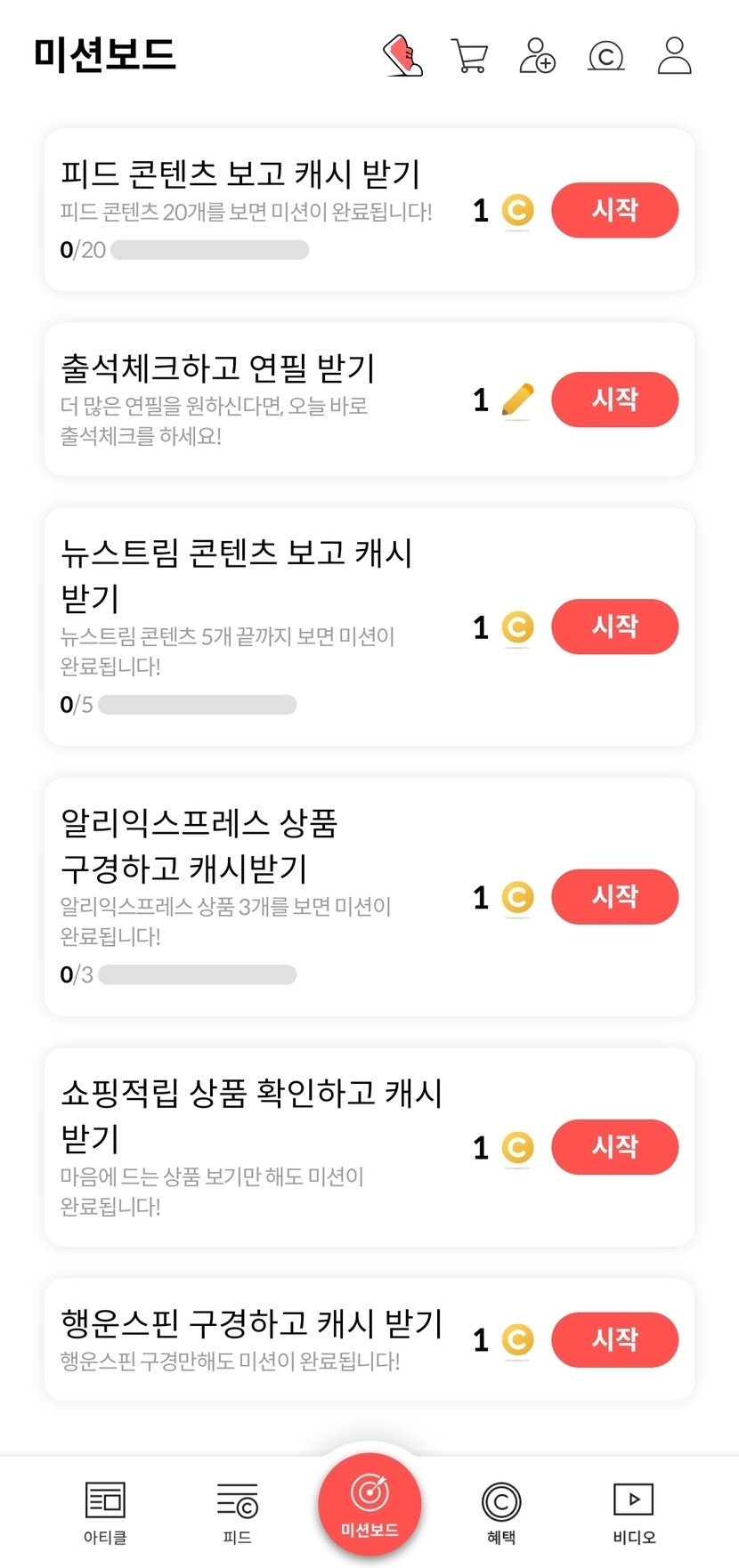The height and width of the screenshot is (1568, 739).
Task: Go to the 비디오 tab
Action: [x=634, y=1512]
